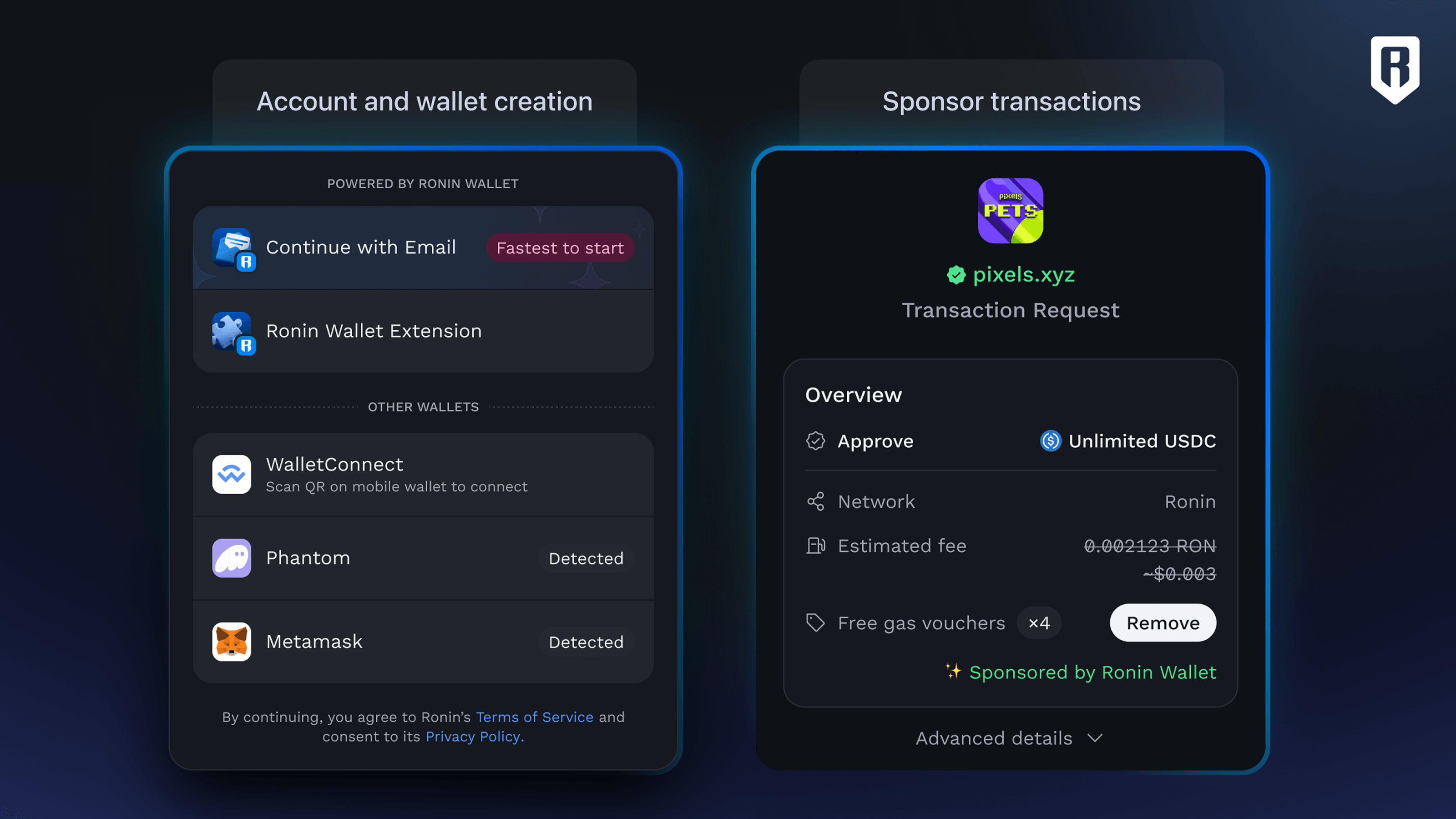The image size is (1456, 819).
Task: Click the gas pump Estimated fee icon
Action: coord(816,546)
